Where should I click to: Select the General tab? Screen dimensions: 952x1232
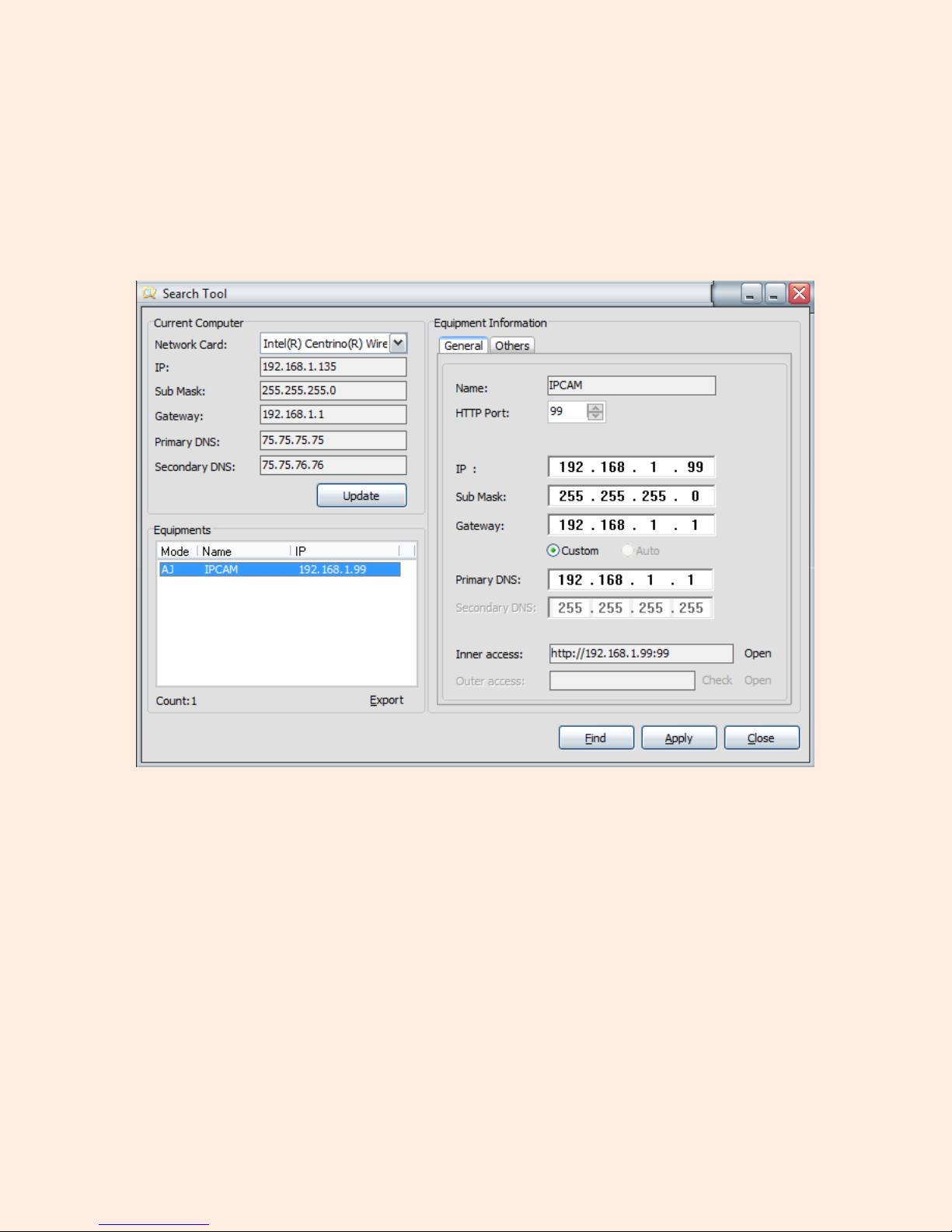(463, 346)
